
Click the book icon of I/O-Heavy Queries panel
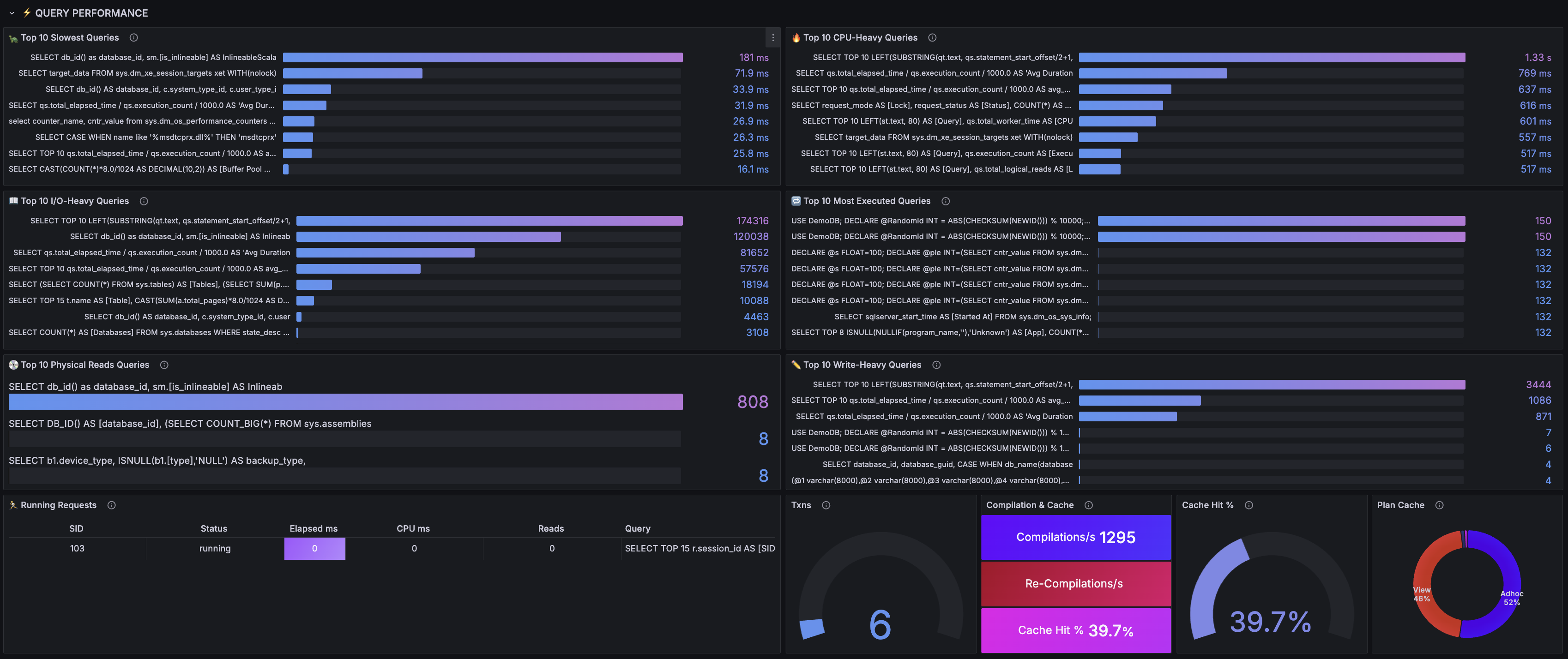pyautogui.click(x=13, y=201)
